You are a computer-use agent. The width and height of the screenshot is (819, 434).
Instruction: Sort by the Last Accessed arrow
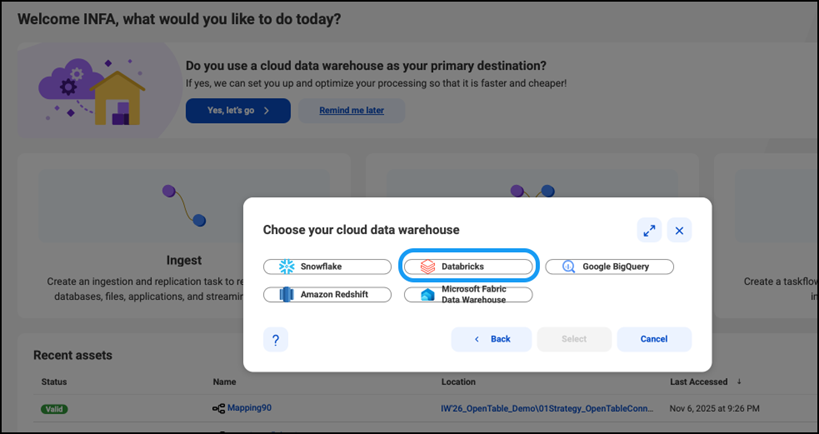tap(739, 382)
